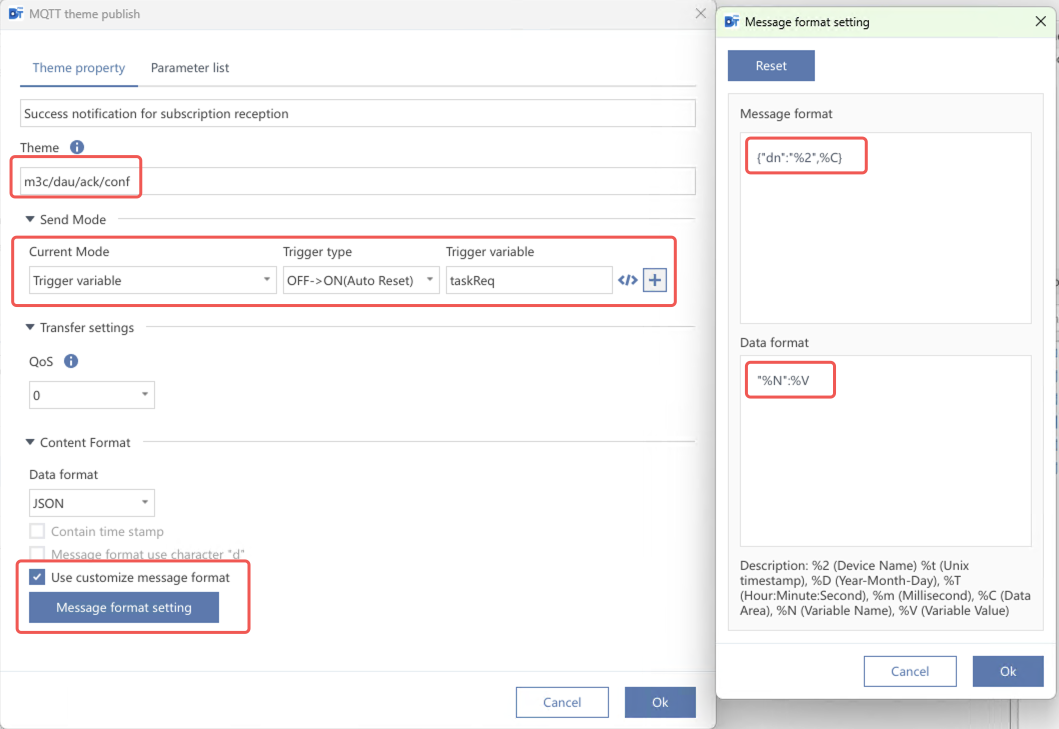The height and width of the screenshot is (729, 1059).
Task: Open the Current Mode dropdown
Action: point(152,281)
